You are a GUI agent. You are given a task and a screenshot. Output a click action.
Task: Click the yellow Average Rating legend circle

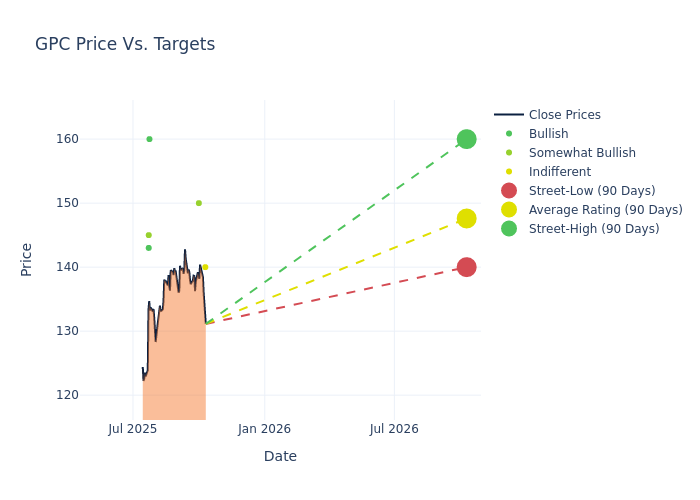click(x=509, y=210)
